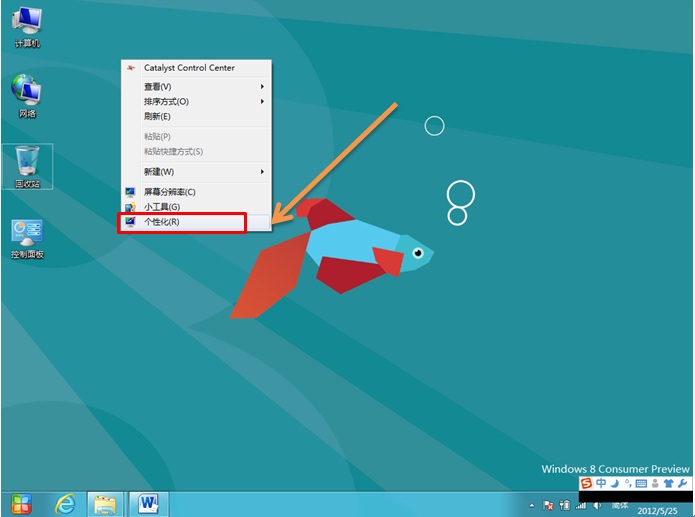Expand the 新建(W) submenu
The width and height of the screenshot is (695, 517).
[196, 172]
